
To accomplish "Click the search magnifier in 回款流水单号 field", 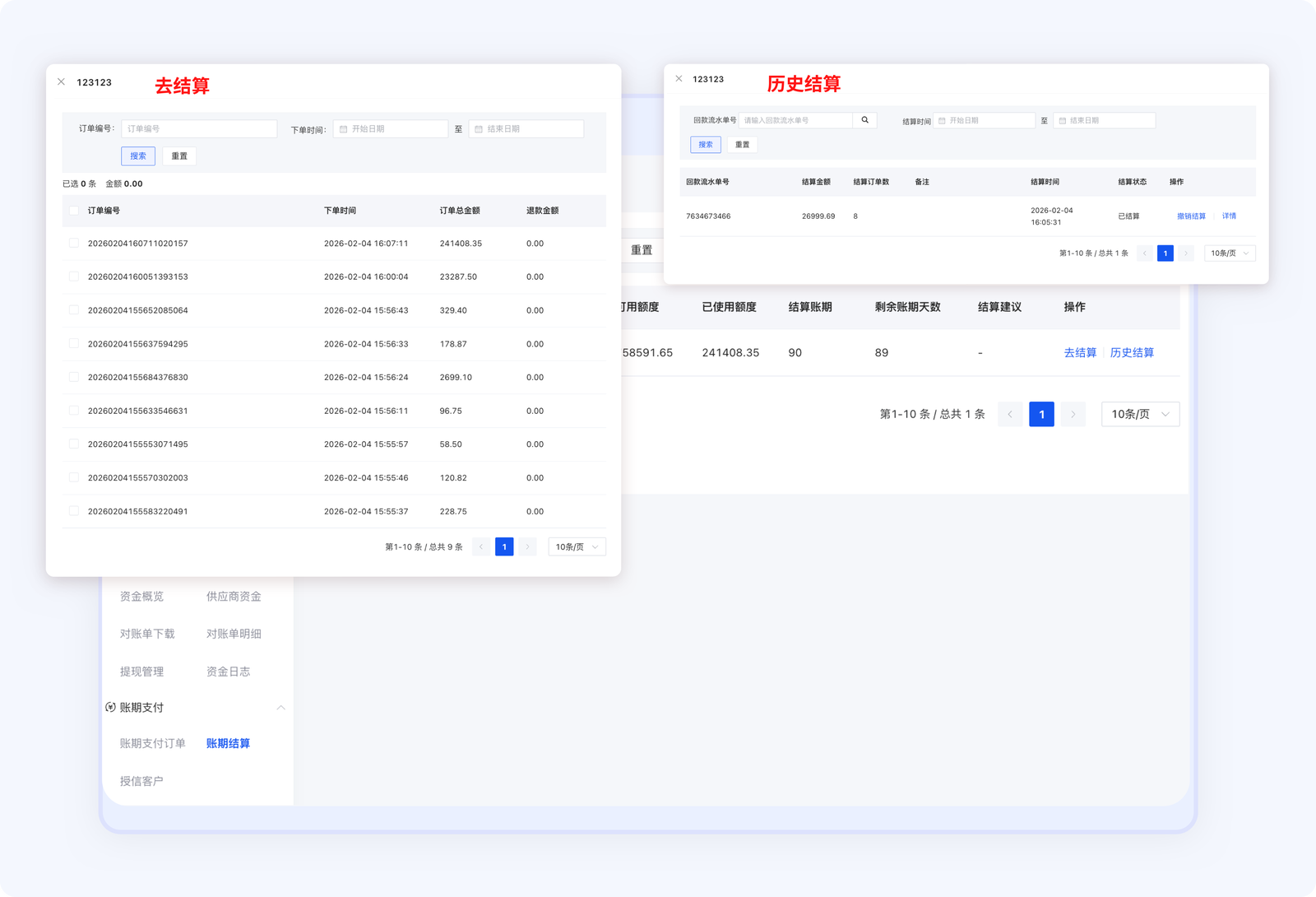I will [x=864, y=120].
